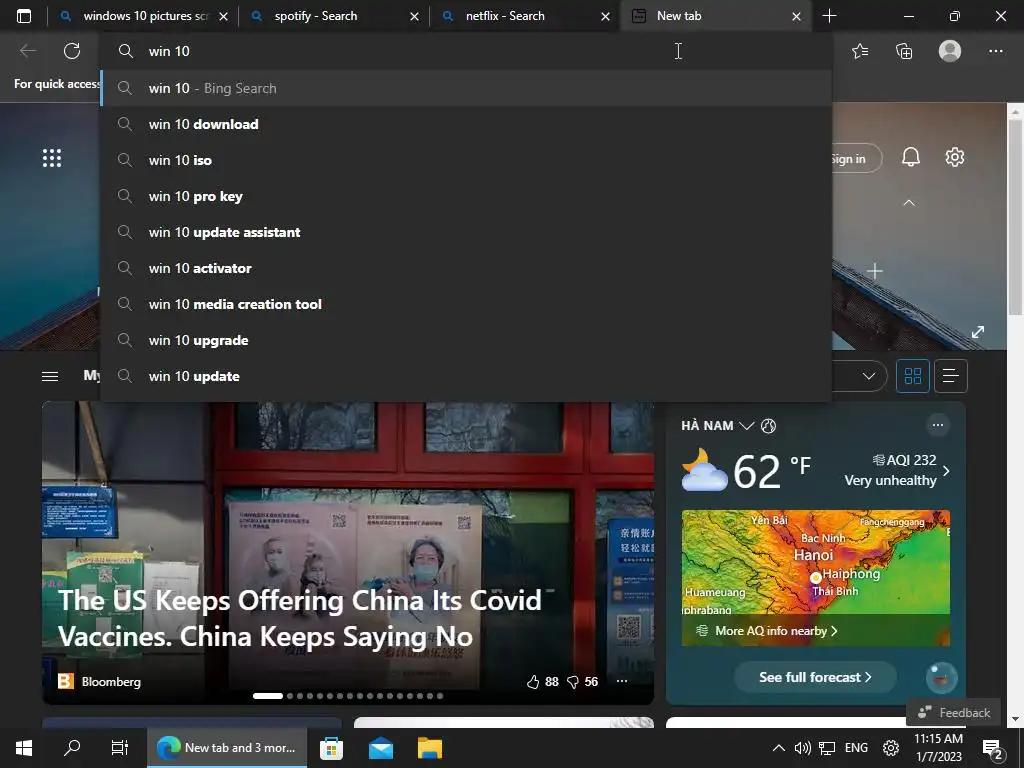Open volume control in tray

coord(803,748)
